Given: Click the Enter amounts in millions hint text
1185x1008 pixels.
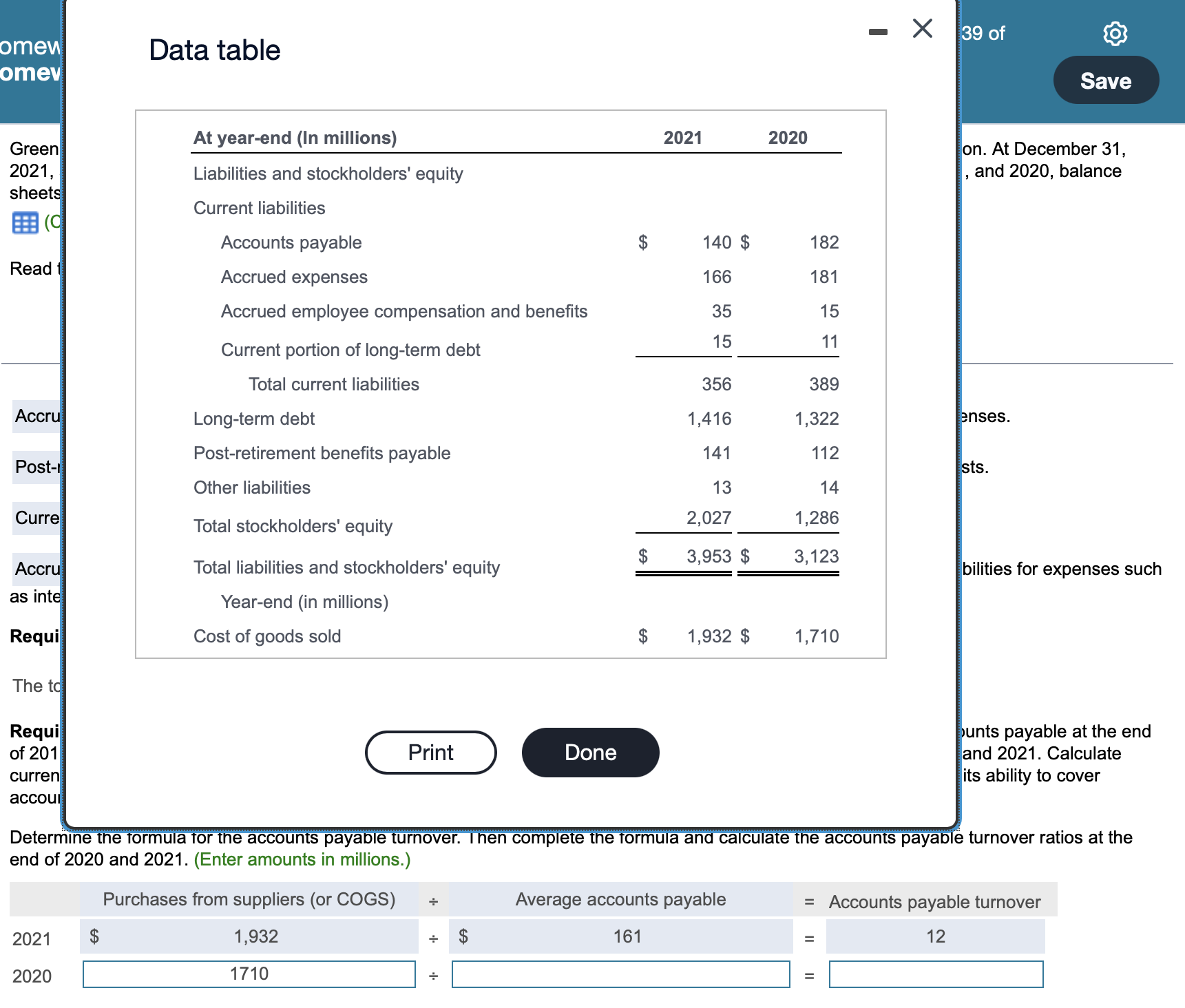Looking at the screenshot, I should 301,859.
